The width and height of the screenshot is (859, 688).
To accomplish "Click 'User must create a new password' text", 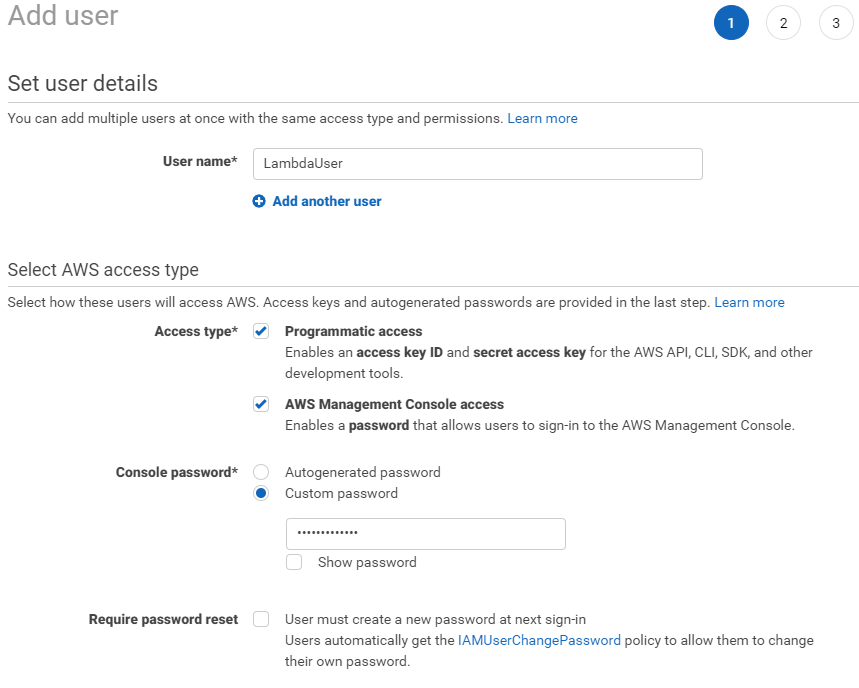I will (436, 620).
